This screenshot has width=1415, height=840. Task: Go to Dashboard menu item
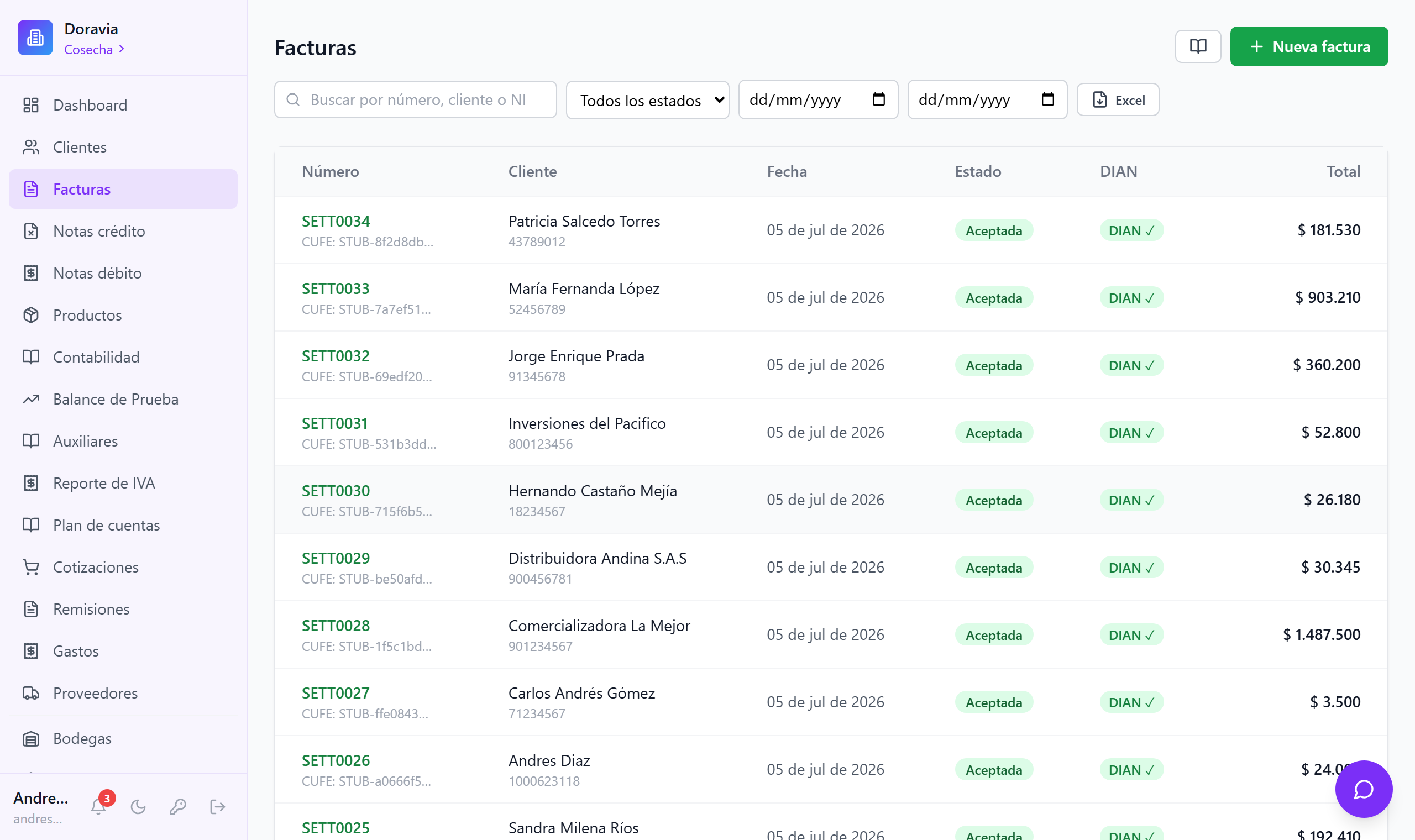[x=123, y=106]
